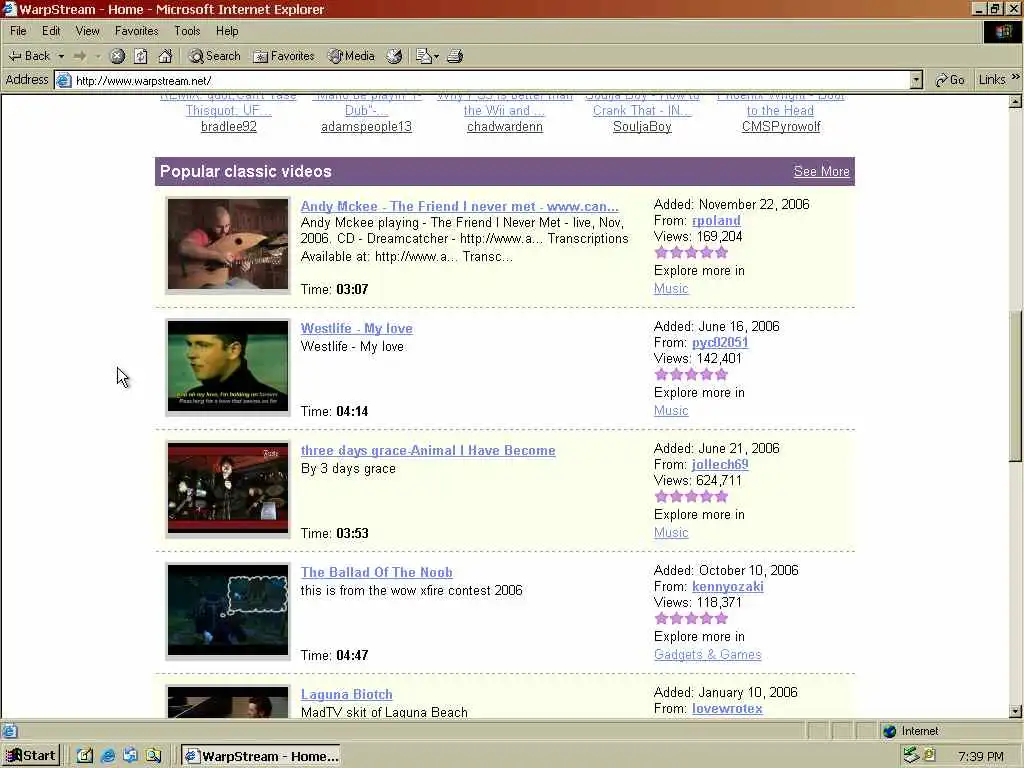The height and width of the screenshot is (768, 1024).
Task: Refresh the page using Refresh icon
Action: tap(141, 56)
